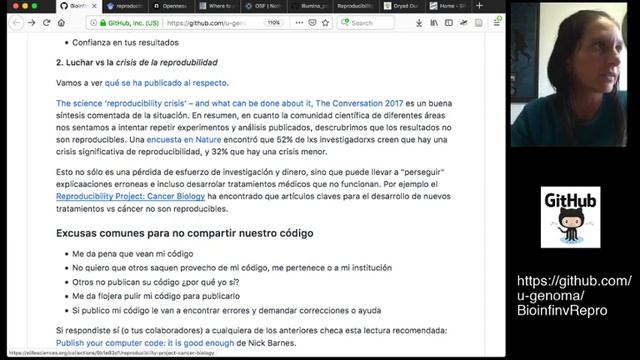Viewport: 640px width, 360px height.
Task: Click the presenter webcam video
Action: (569, 74)
